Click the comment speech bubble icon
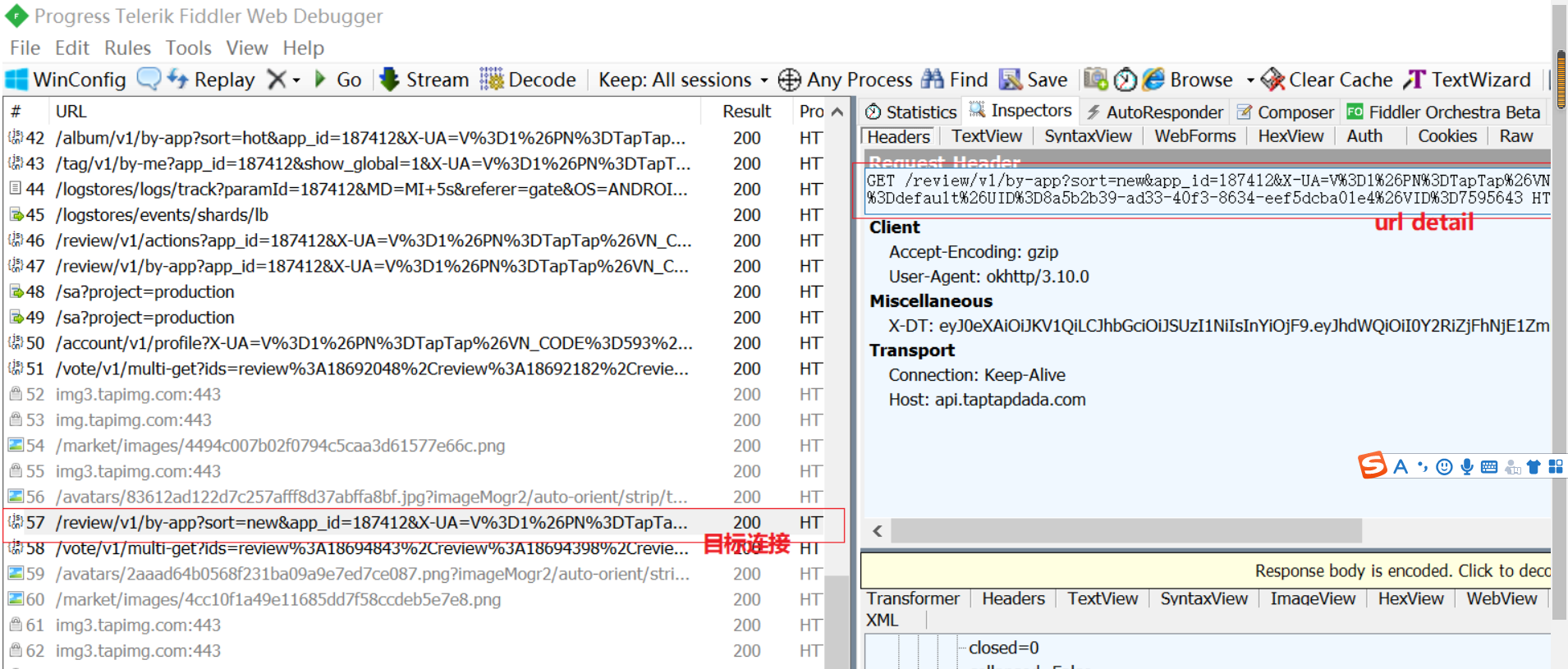This screenshot has height=669, width=1568. pyautogui.click(x=149, y=79)
